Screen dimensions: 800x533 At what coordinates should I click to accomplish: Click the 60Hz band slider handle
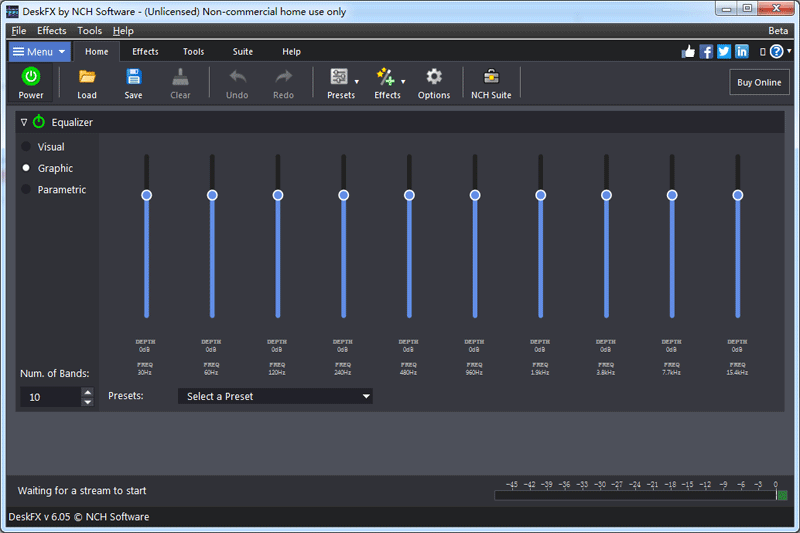[x=212, y=195]
